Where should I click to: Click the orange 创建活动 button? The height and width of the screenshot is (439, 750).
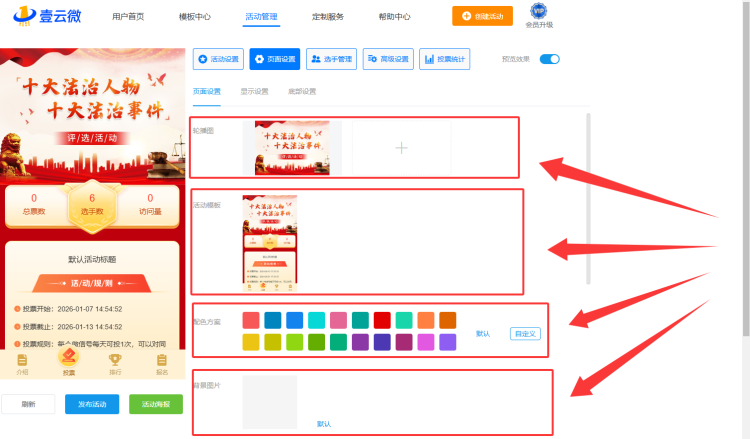click(482, 16)
